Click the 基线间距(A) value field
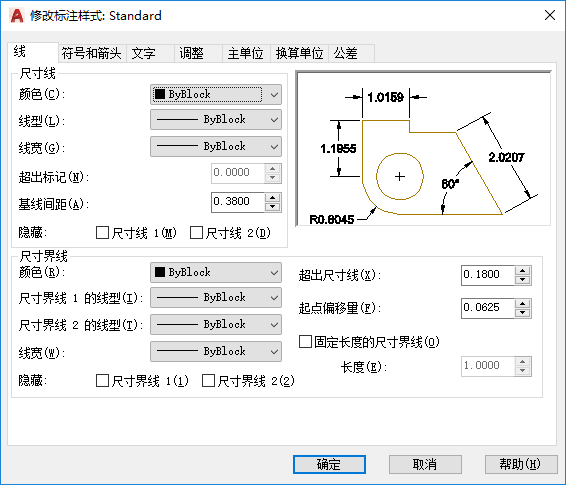 point(238,202)
